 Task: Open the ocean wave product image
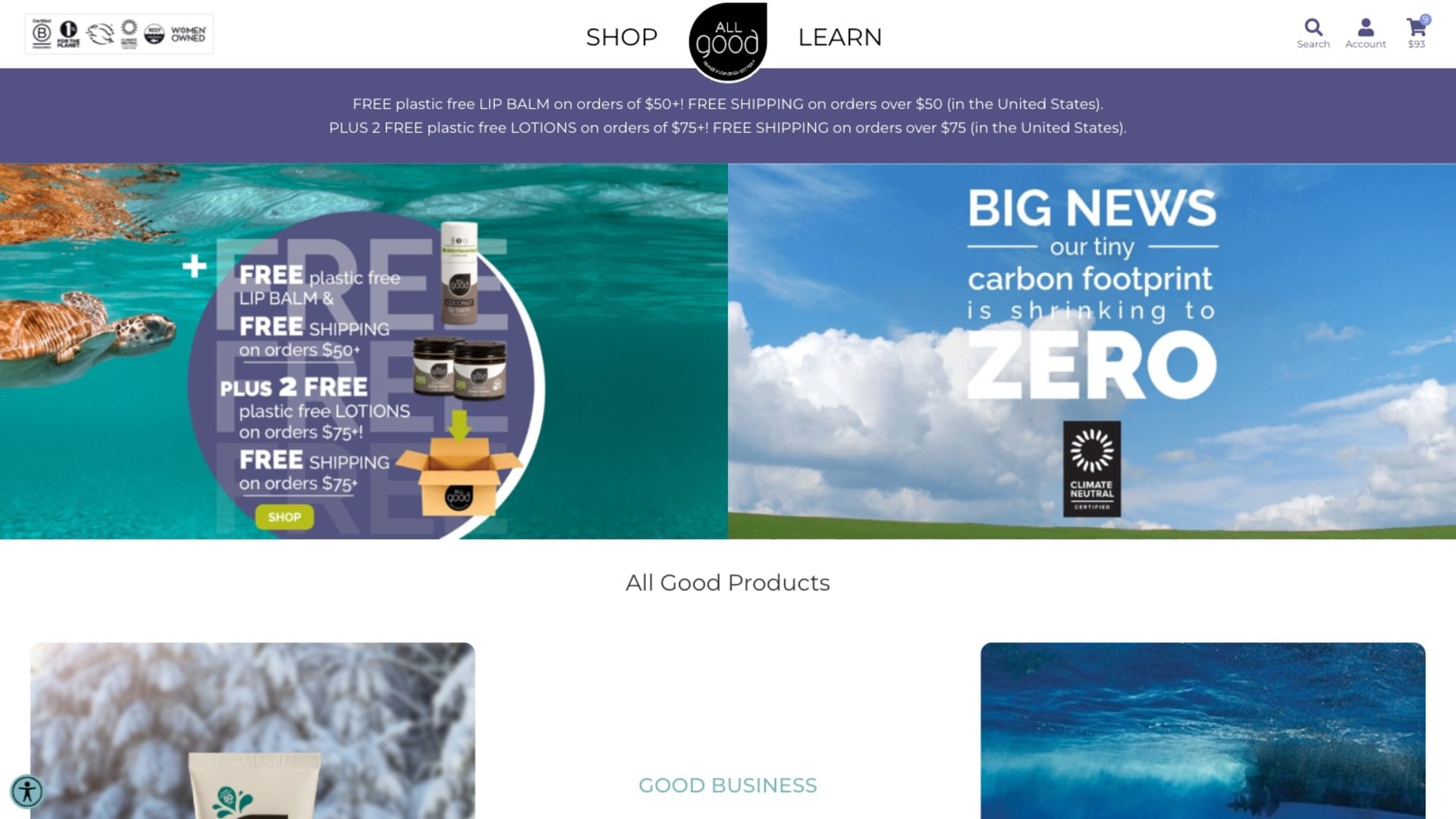pos(1203,730)
